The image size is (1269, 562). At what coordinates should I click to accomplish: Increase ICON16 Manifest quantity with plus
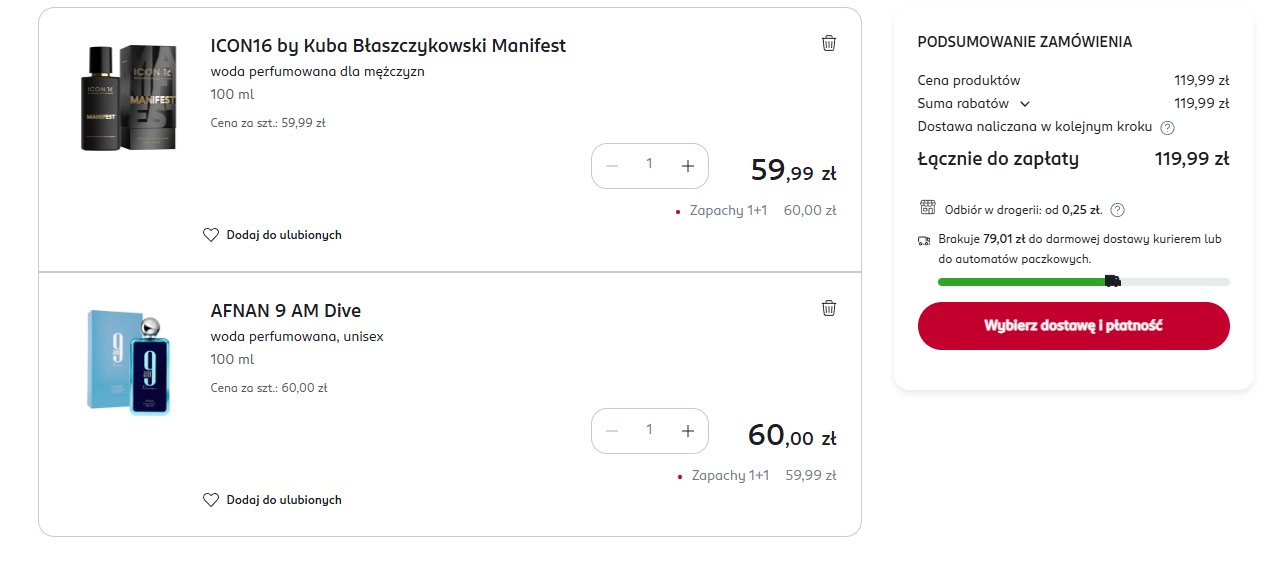687,166
